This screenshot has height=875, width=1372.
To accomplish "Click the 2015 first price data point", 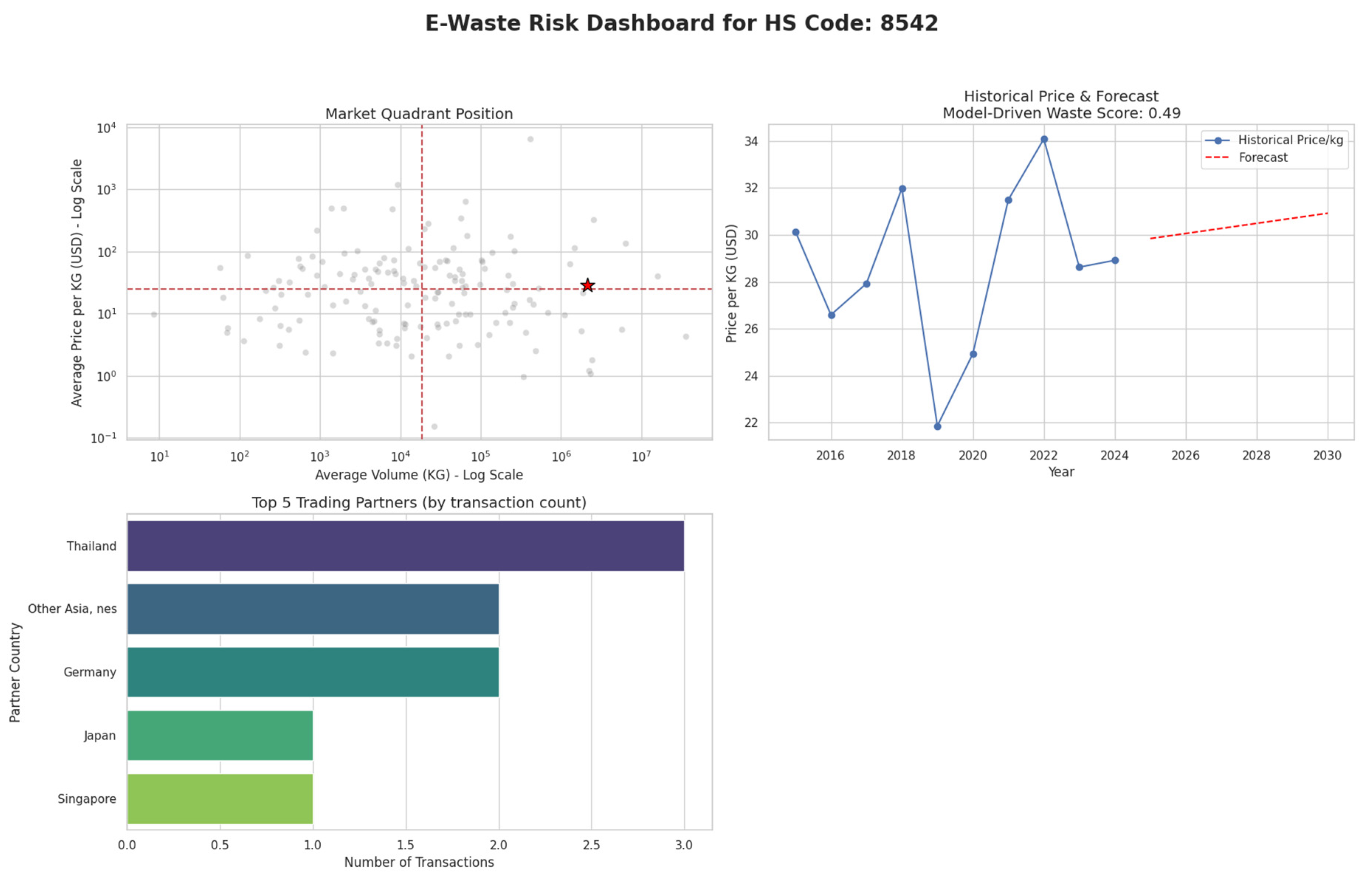I will pyautogui.click(x=795, y=232).
